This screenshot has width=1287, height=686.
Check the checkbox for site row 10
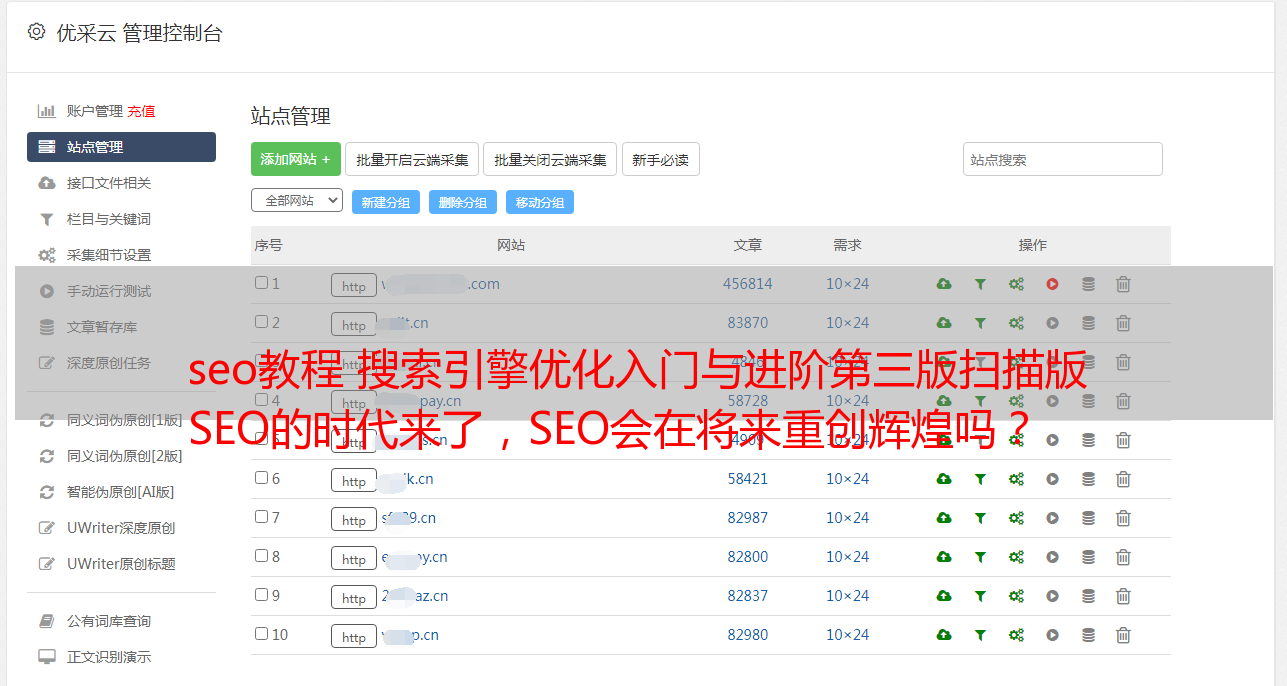[x=261, y=634]
